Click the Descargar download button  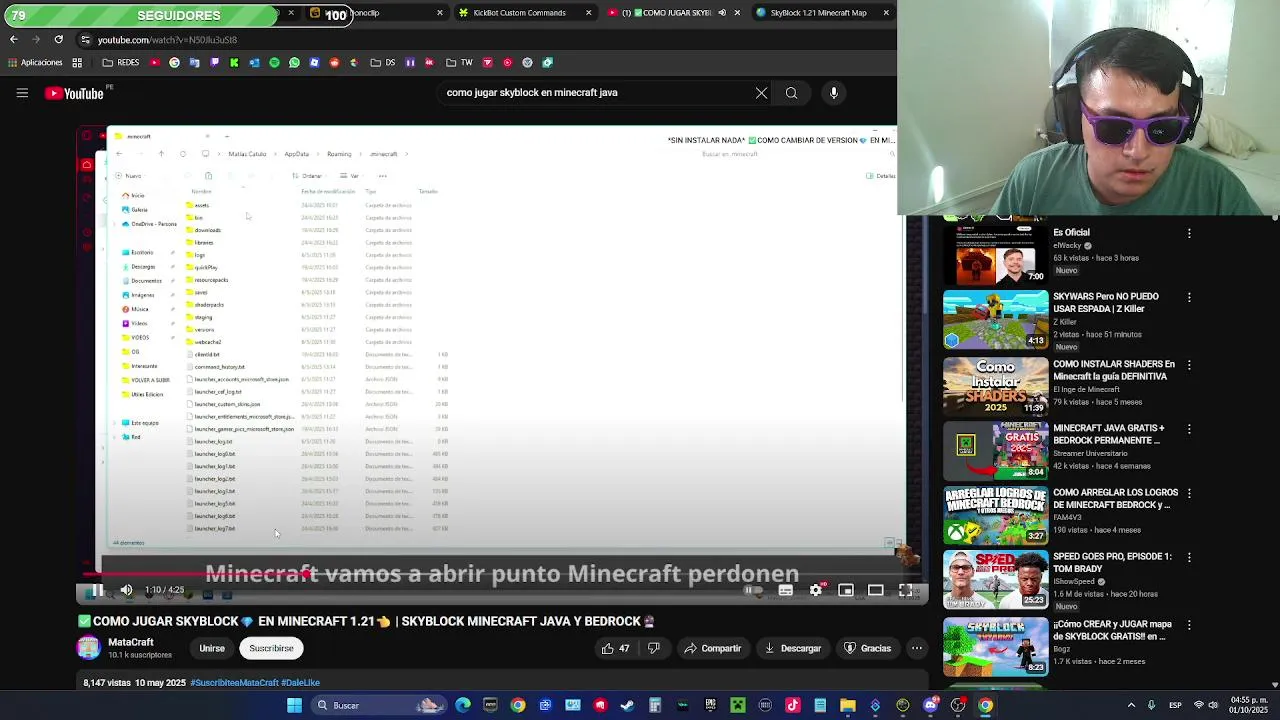point(793,648)
